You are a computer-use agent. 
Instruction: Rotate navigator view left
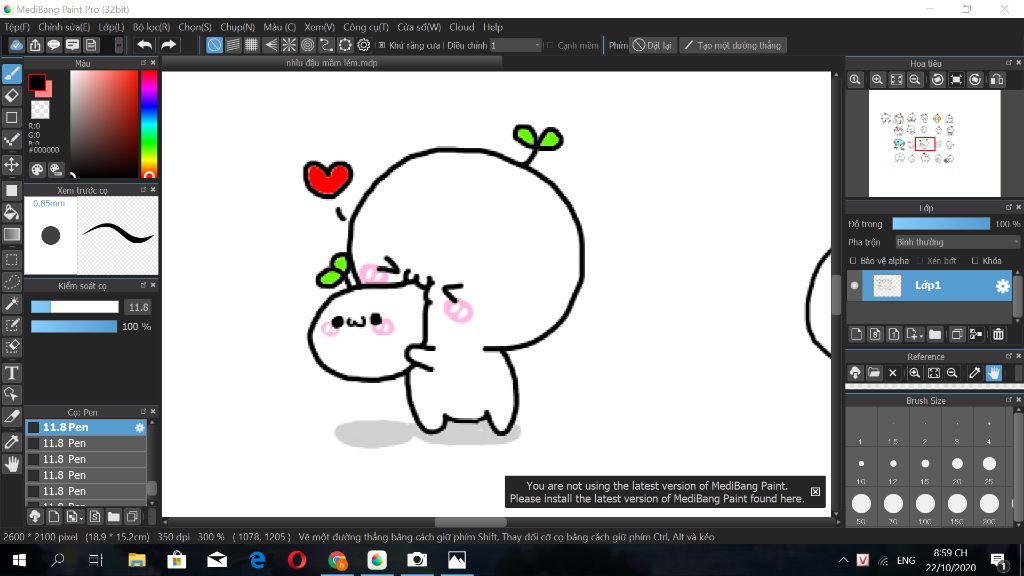[x=937, y=80]
